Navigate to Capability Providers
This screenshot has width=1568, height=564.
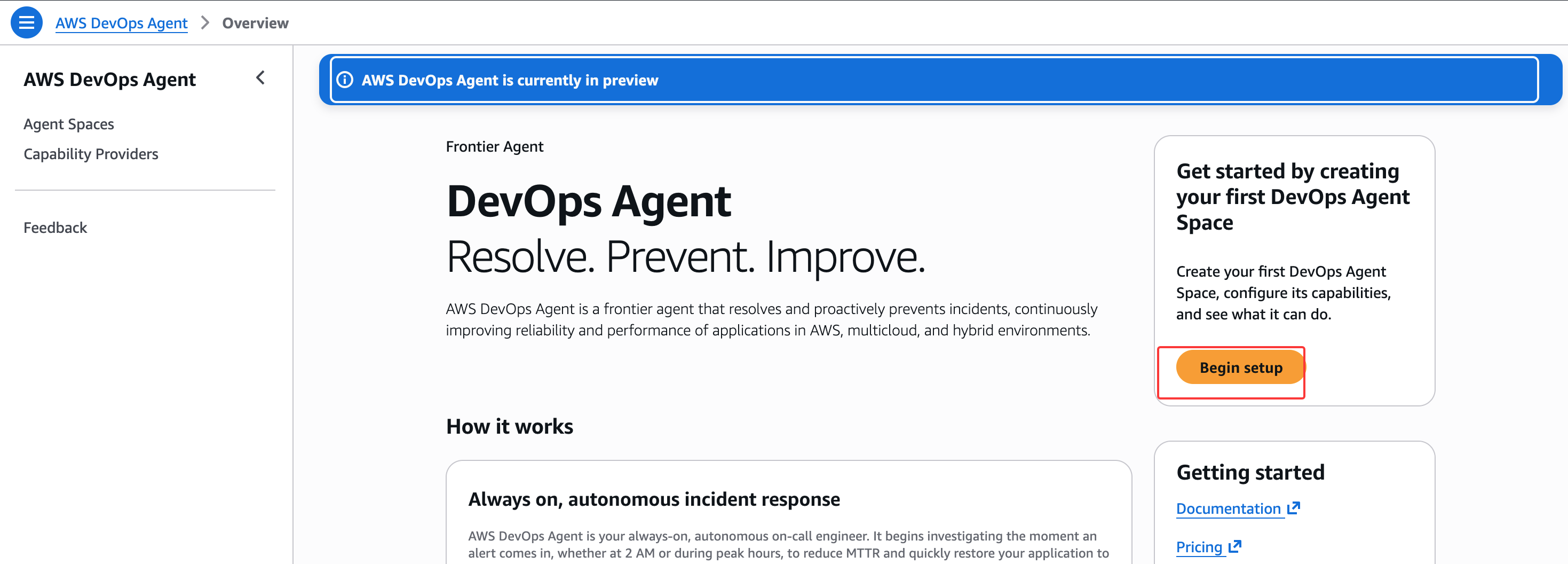[91, 154]
